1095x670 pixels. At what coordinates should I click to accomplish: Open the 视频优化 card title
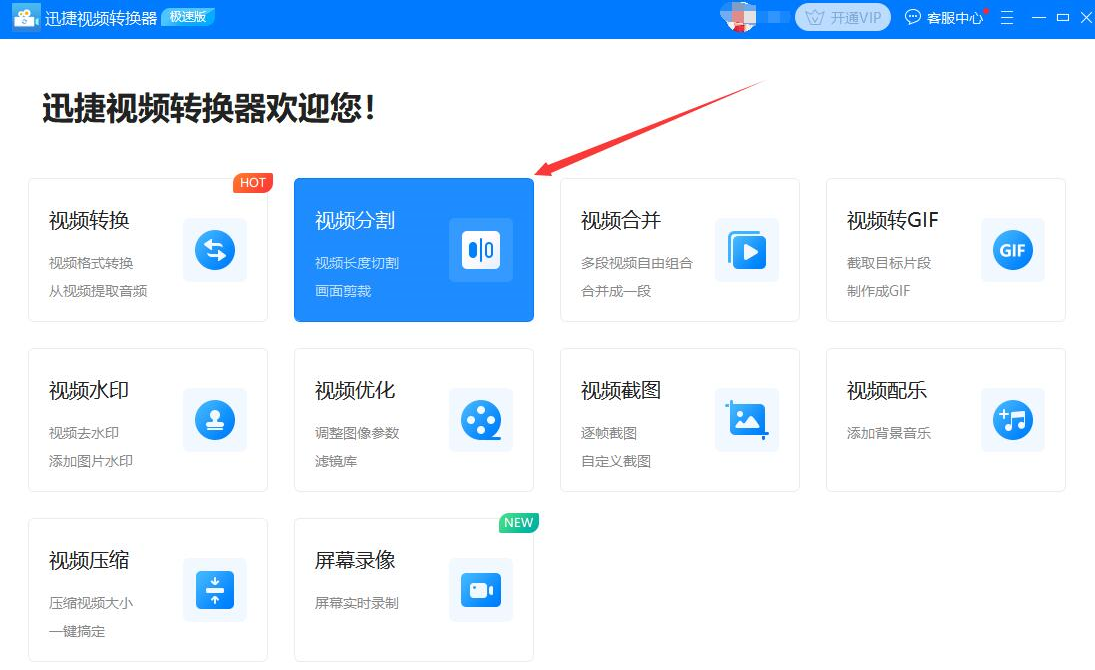(x=355, y=390)
